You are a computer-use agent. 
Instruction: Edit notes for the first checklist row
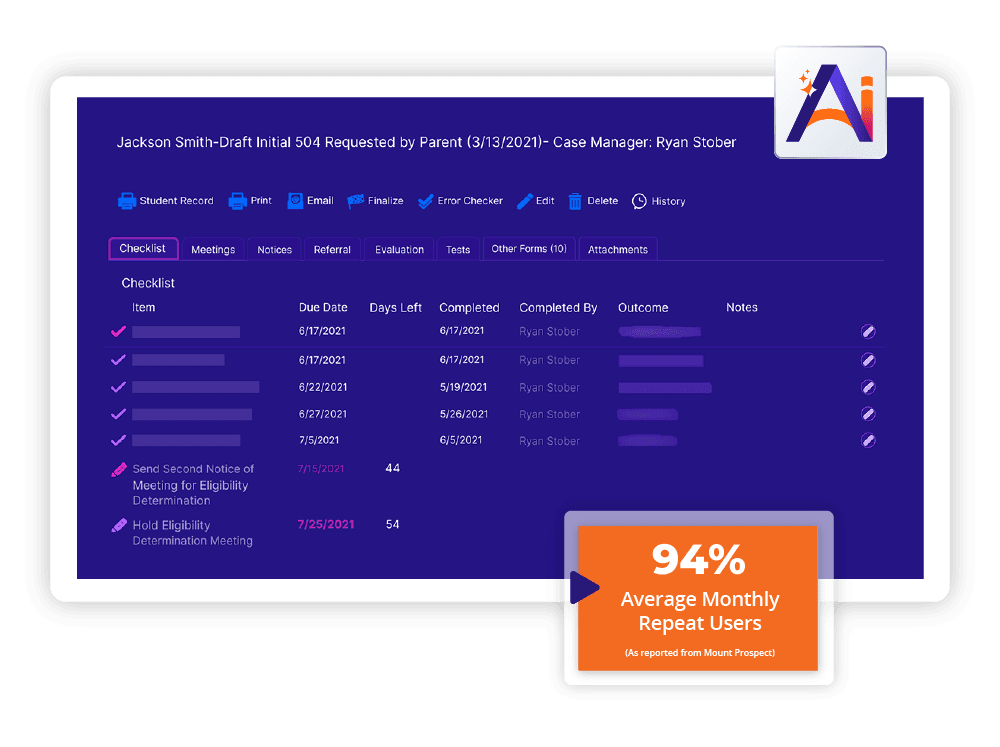point(869,331)
